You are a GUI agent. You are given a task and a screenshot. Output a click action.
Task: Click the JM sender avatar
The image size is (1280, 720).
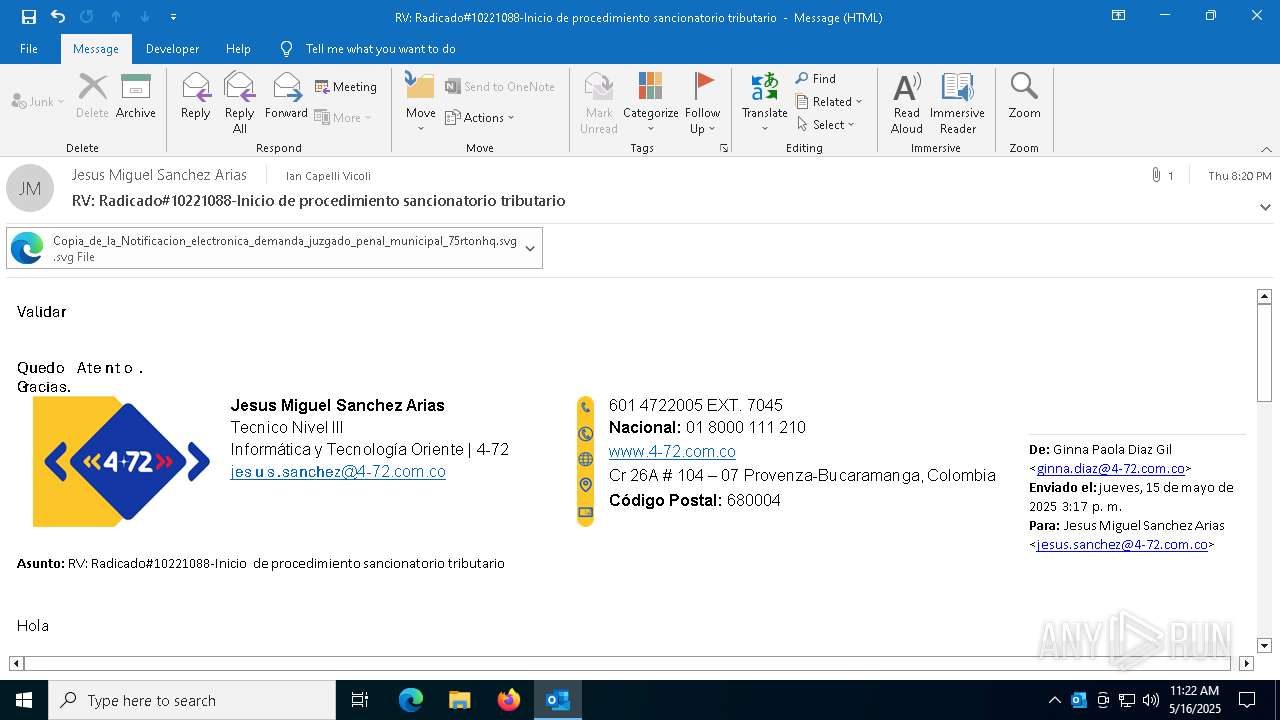point(30,188)
